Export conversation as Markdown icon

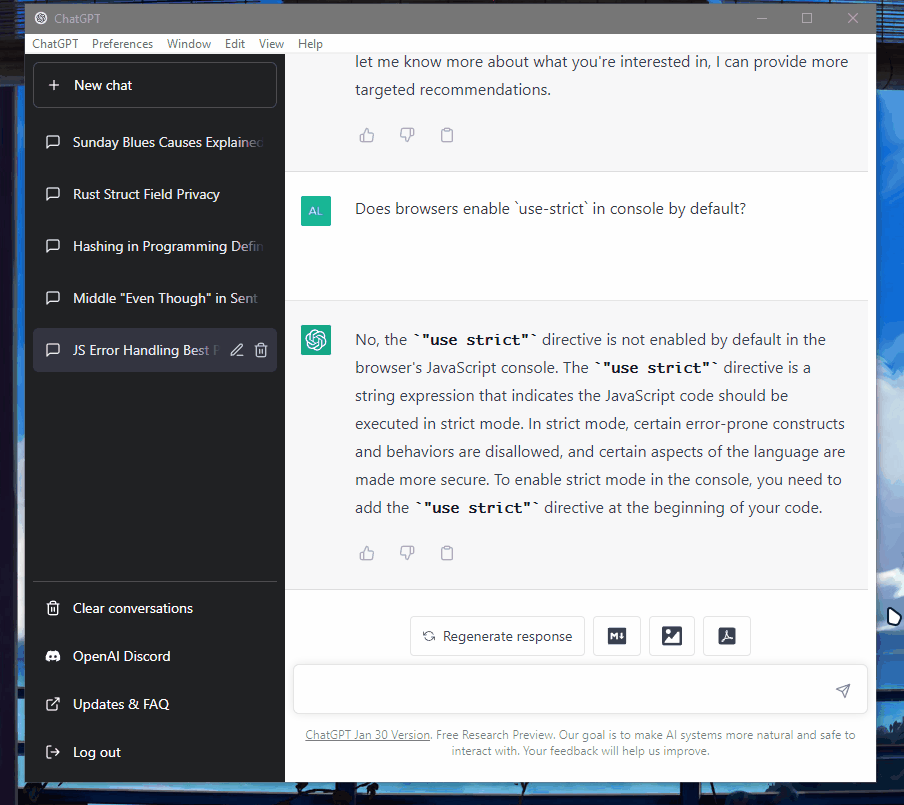(x=617, y=636)
